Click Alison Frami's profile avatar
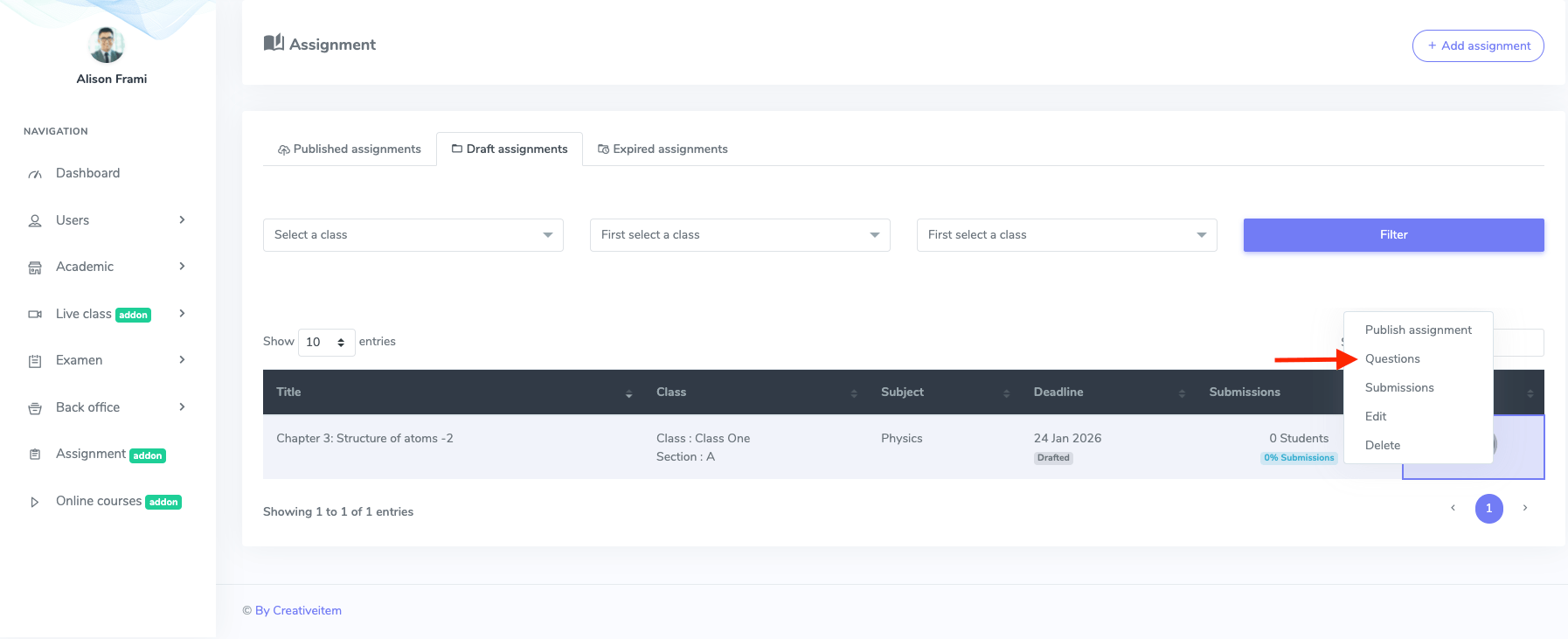The width and height of the screenshot is (1568, 639). click(107, 45)
